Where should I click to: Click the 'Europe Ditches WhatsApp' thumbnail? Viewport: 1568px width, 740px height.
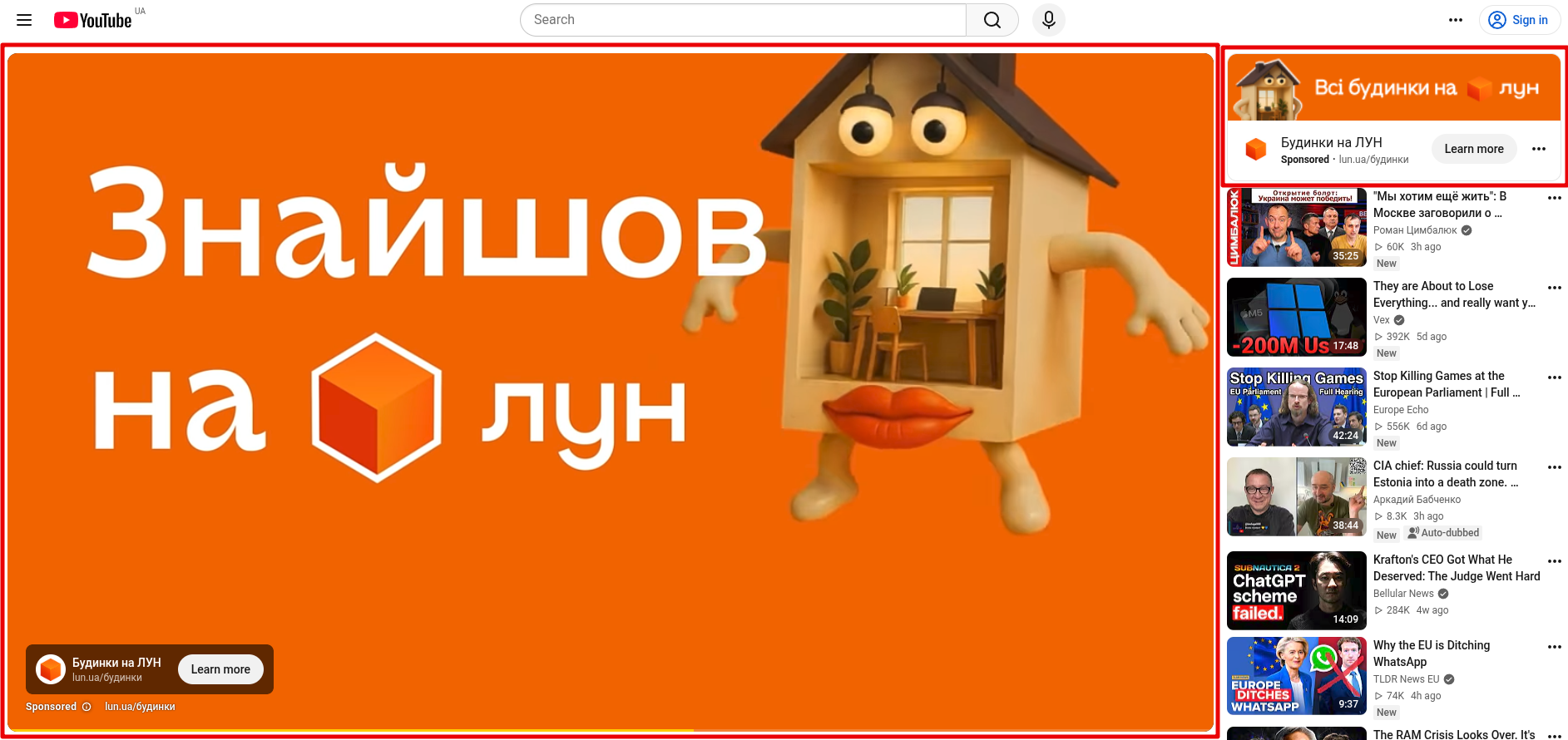(1297, 676)
